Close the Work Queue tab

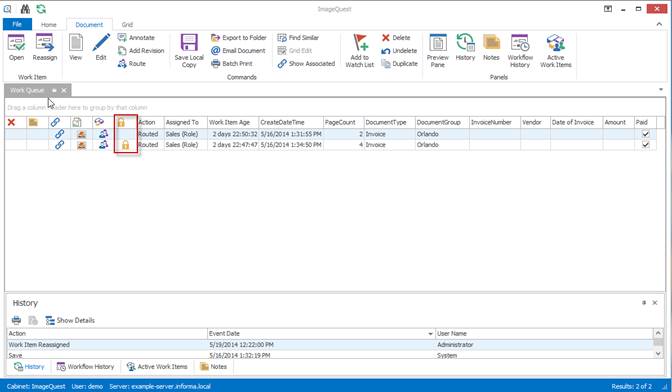pyautogui.click(x=64, y=90)
